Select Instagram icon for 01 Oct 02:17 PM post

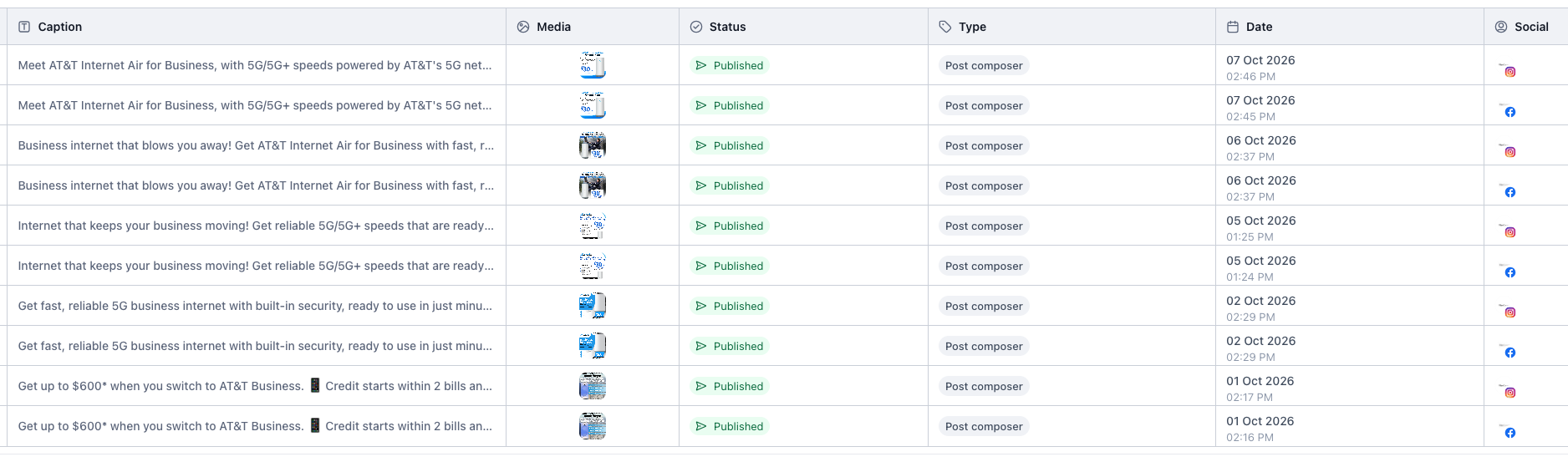(1510, 393)
